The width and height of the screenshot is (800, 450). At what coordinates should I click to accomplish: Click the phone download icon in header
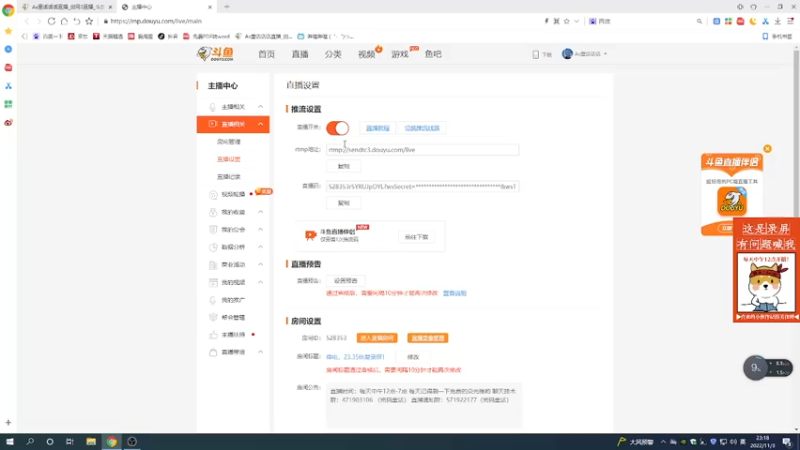pos(536,54)
